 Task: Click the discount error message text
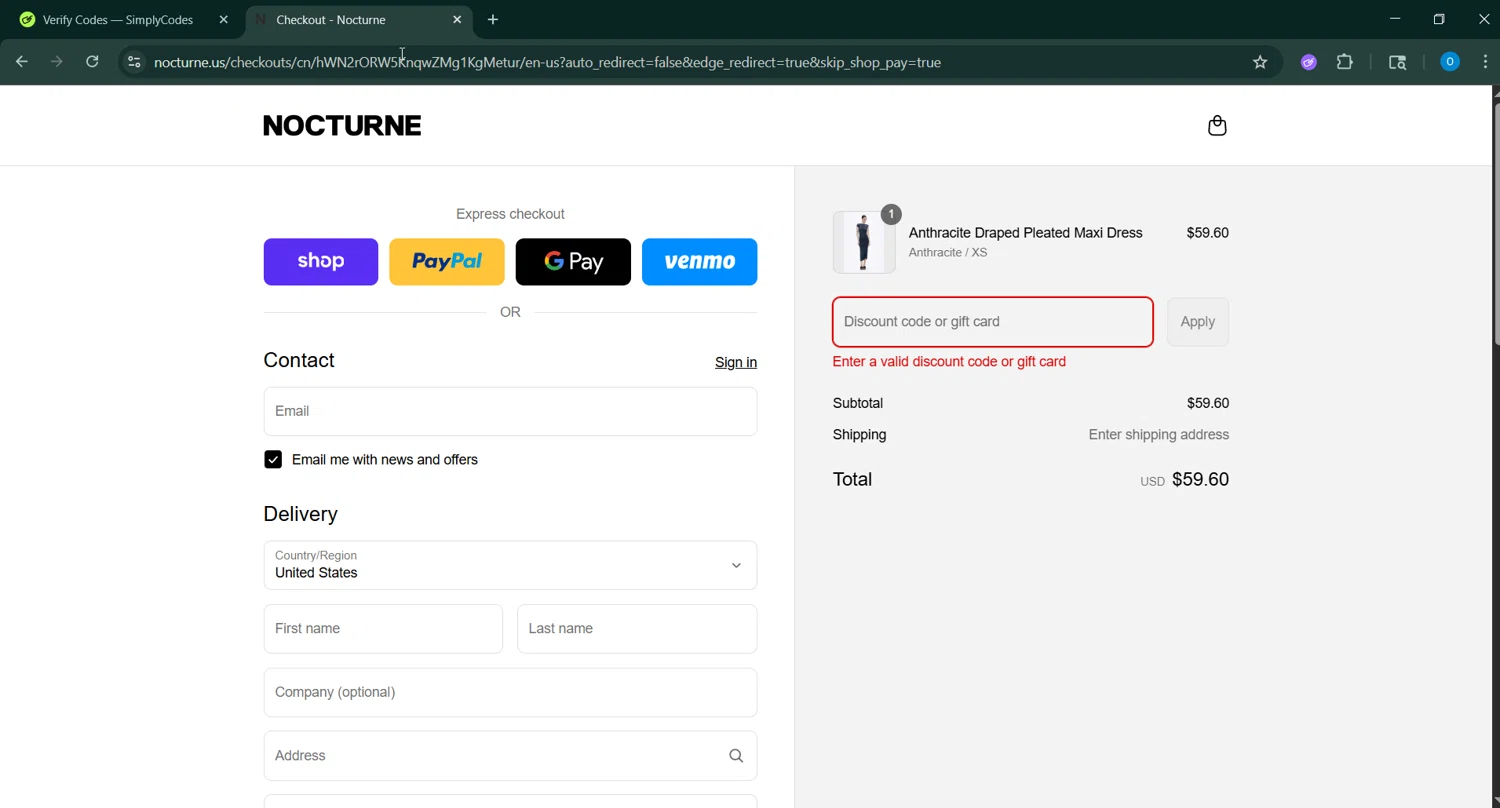tap(949, 361)
